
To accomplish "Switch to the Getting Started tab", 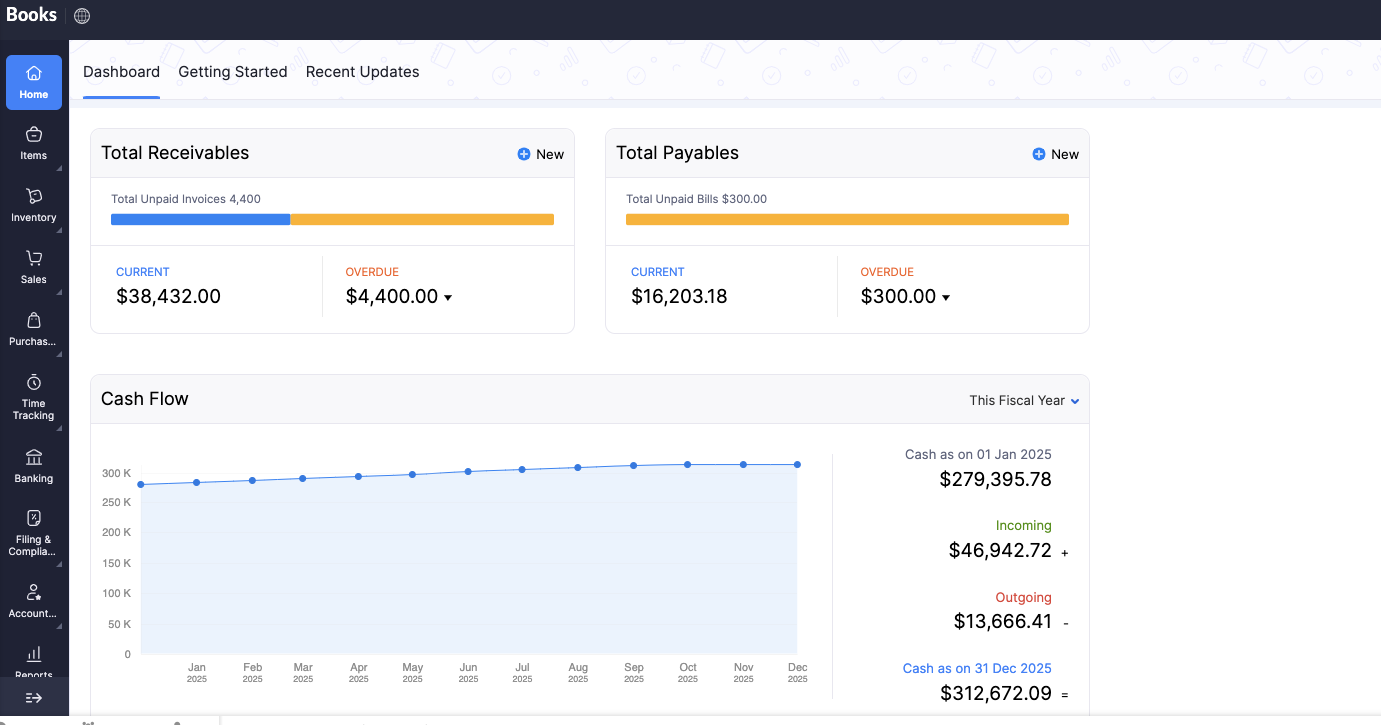I will coord(233,72).
